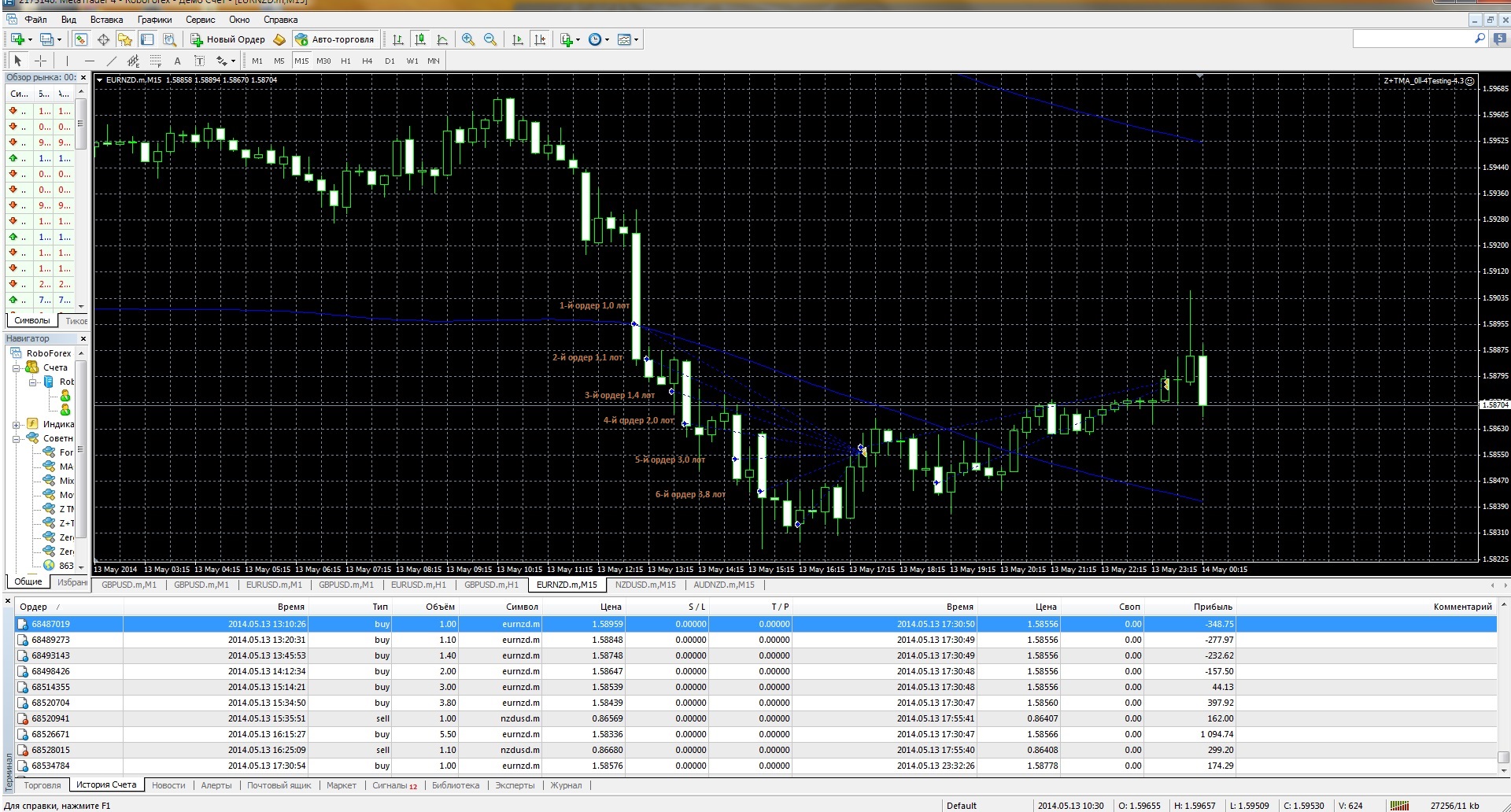Screen dimensions: 1511x812
Task: Click the Profiles toolbar icon
Action: pyautogui.click(x=46, y=39)
